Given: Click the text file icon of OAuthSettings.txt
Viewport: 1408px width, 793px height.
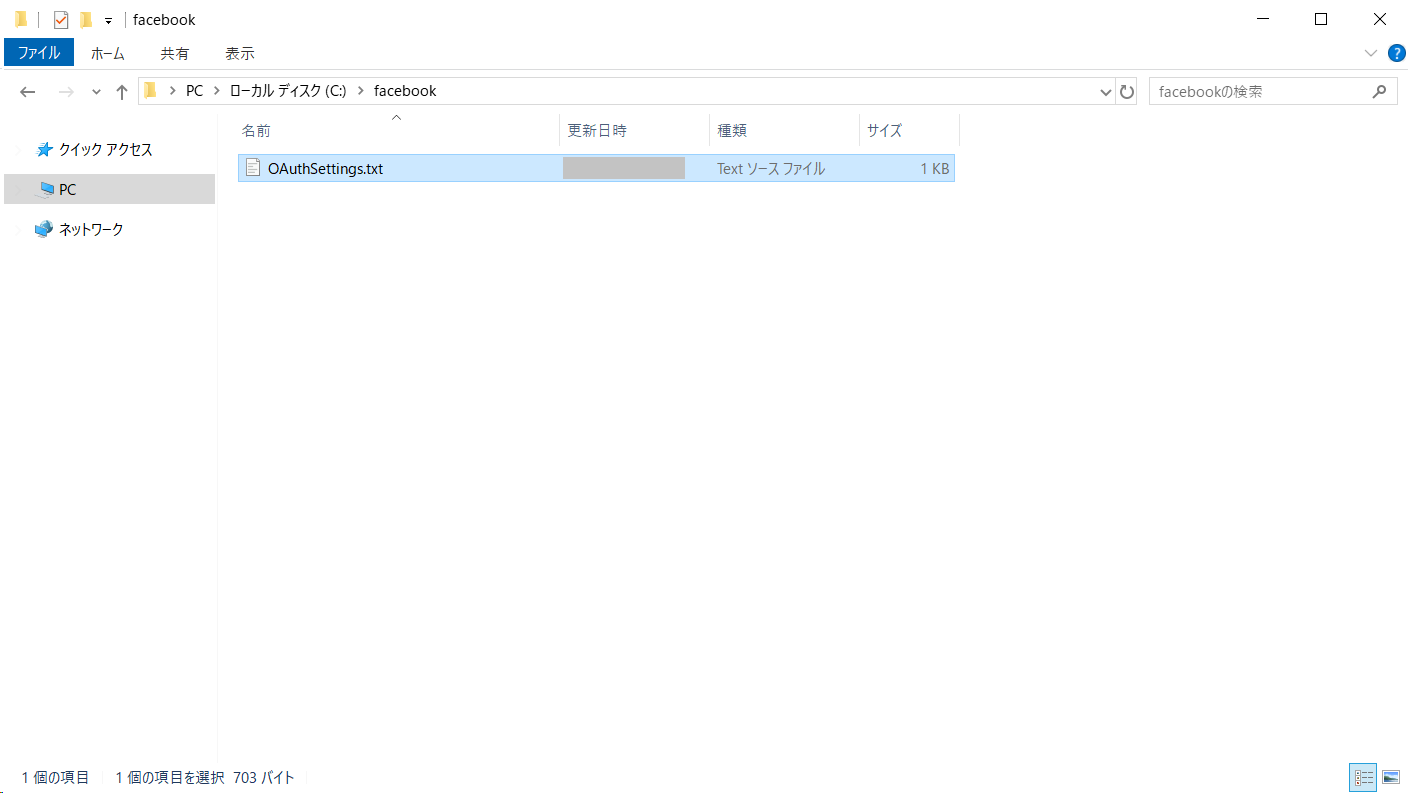Looking at the screenshot, I should [253, 168].
